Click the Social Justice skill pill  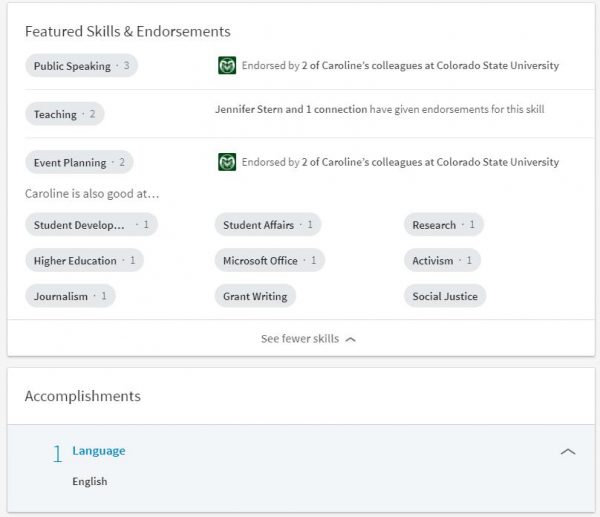pyautogui.click(x=445, y=296)
